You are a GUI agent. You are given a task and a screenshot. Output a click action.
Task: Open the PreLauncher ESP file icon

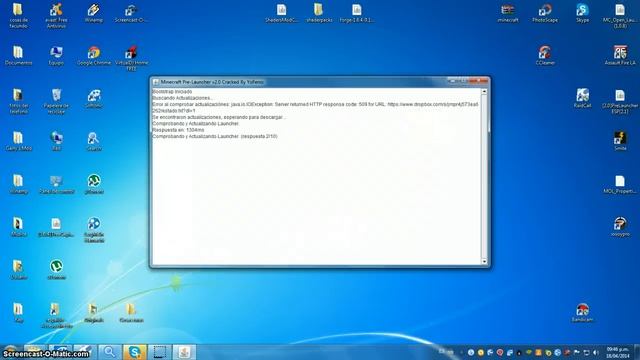click(620, 101)
